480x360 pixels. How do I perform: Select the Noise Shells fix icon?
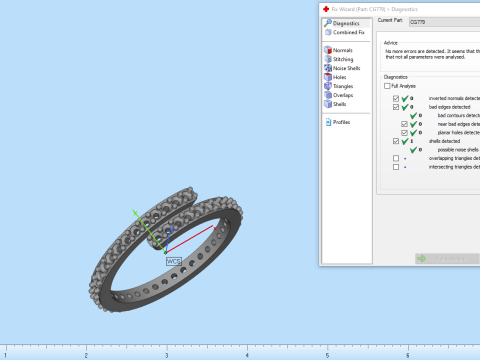[328, 68]
